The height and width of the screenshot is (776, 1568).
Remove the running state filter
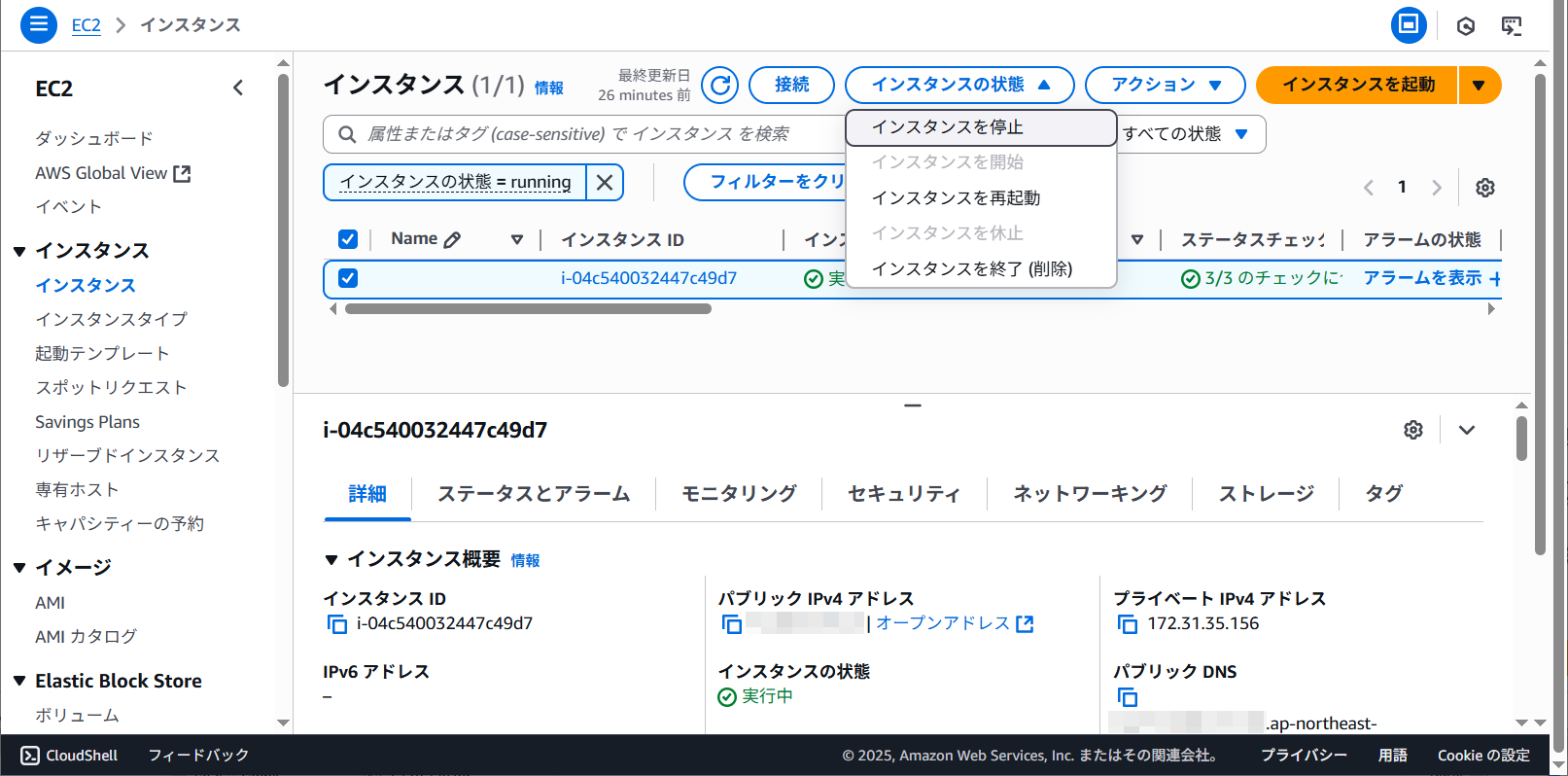tap(605, 182)
